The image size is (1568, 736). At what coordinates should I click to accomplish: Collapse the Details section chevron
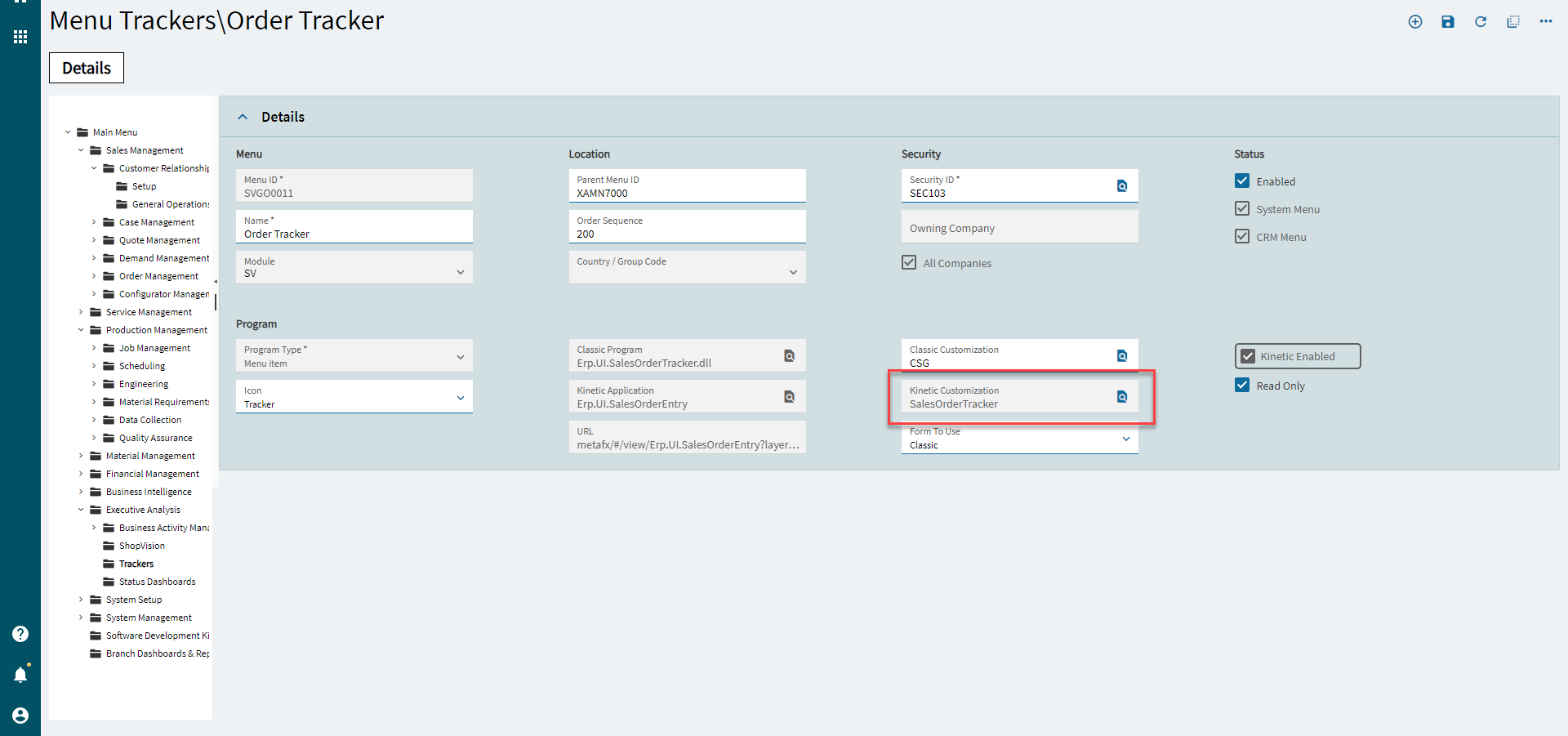point(243,116)
